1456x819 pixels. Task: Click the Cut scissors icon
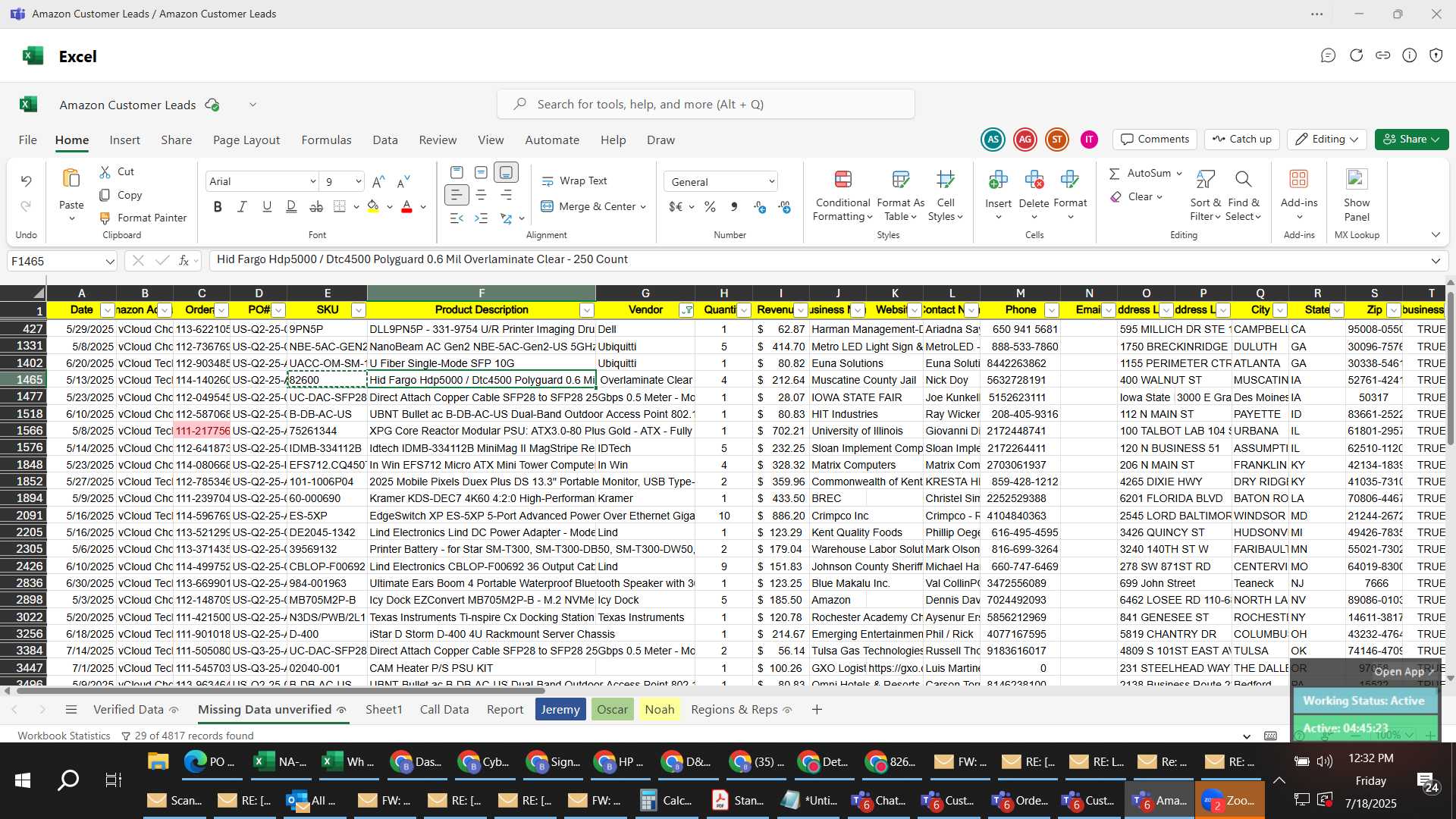point(105,172)
